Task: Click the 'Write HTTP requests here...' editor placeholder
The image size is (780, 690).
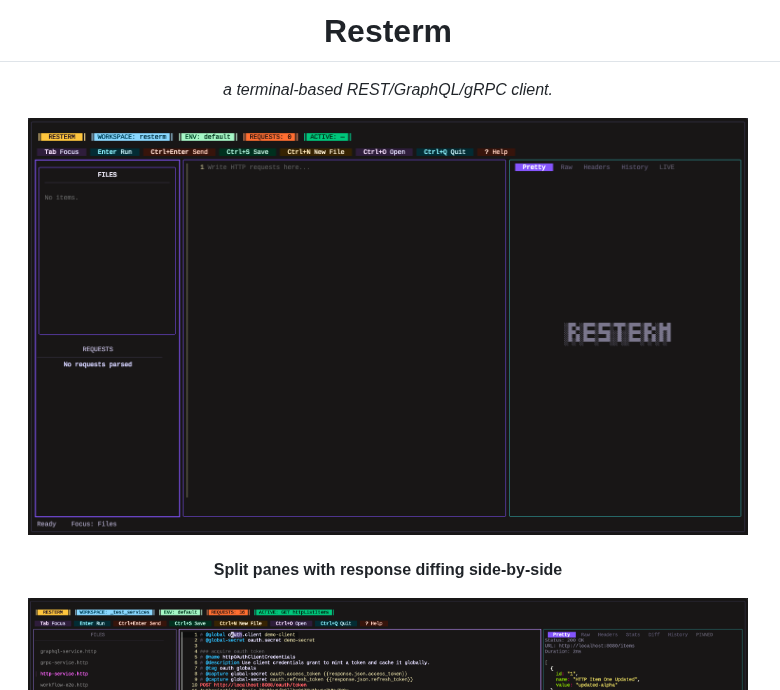Action: point(259,167)
